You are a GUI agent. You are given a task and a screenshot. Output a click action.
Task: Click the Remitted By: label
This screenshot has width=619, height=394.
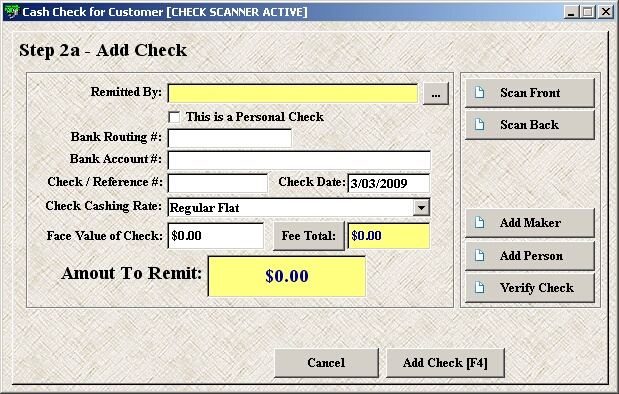[x=126, y=92]
